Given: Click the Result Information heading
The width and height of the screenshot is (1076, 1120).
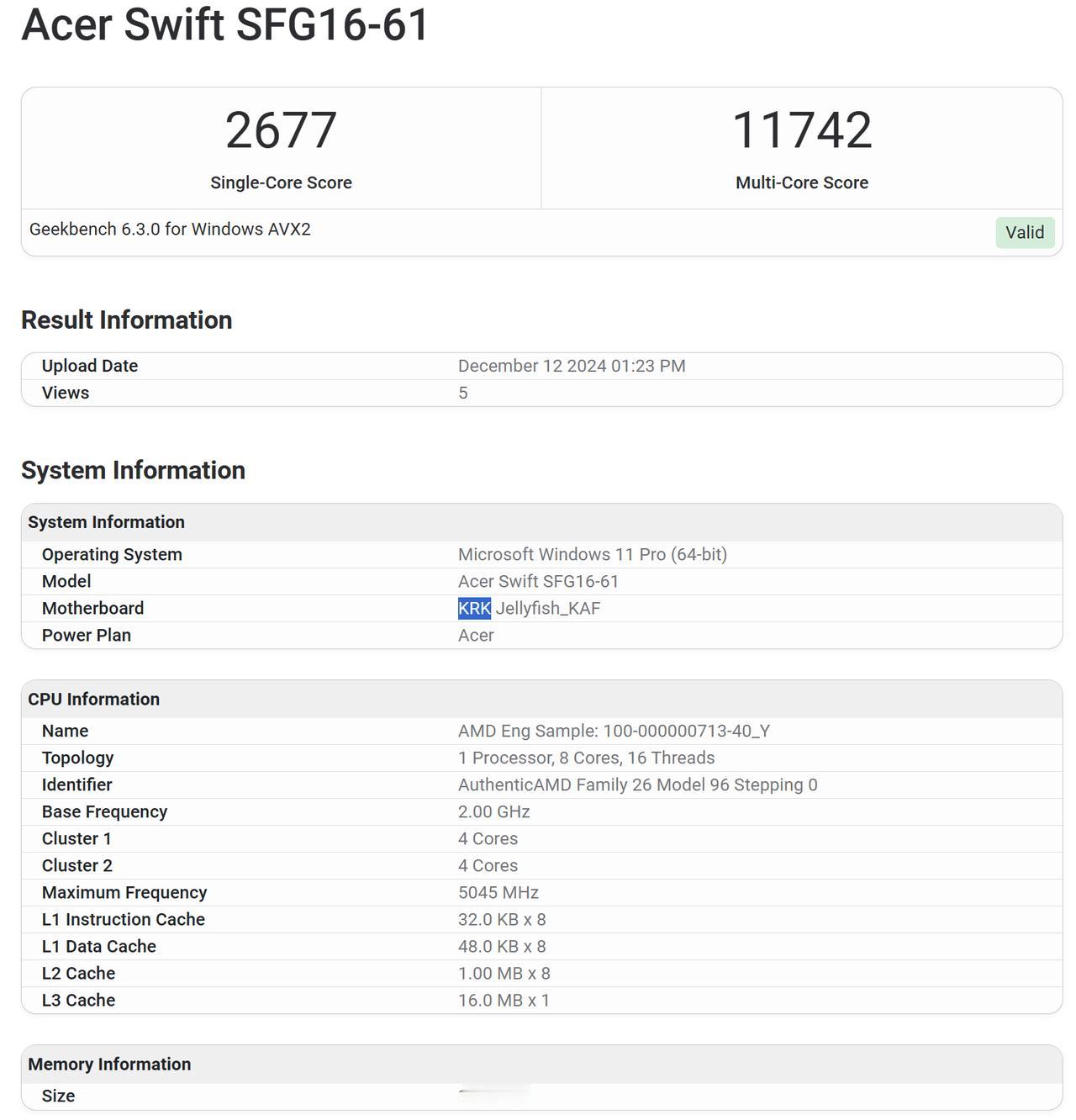Looking at the screenshot, I should [x=127, y=320].
